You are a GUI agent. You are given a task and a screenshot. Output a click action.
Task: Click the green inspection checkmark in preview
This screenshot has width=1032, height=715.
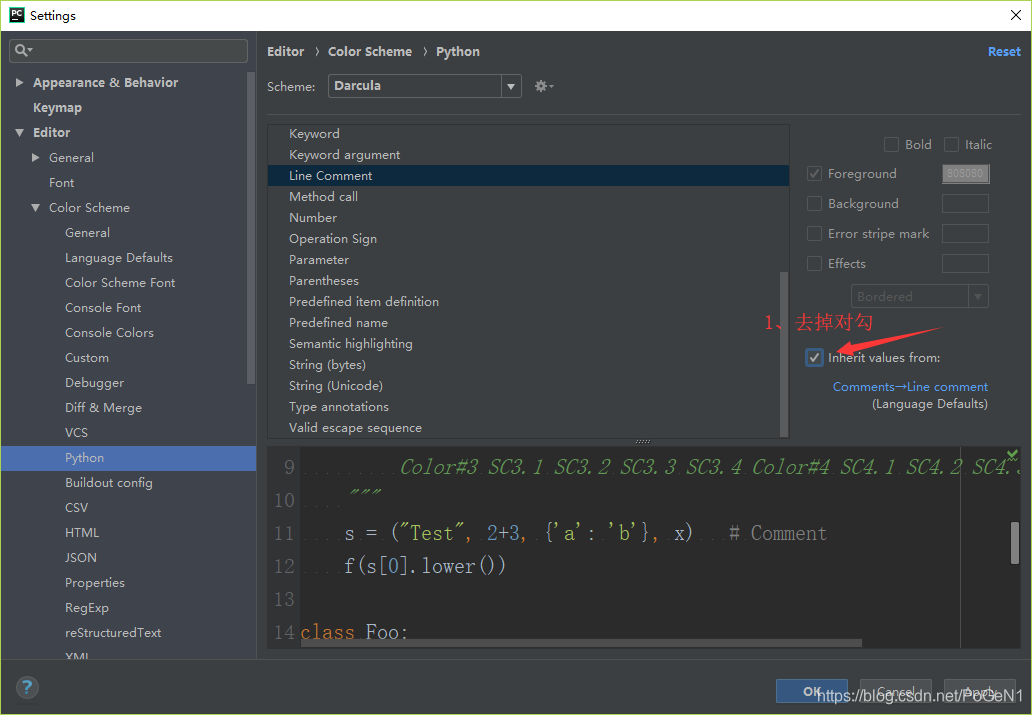[x=1012, y=454]
